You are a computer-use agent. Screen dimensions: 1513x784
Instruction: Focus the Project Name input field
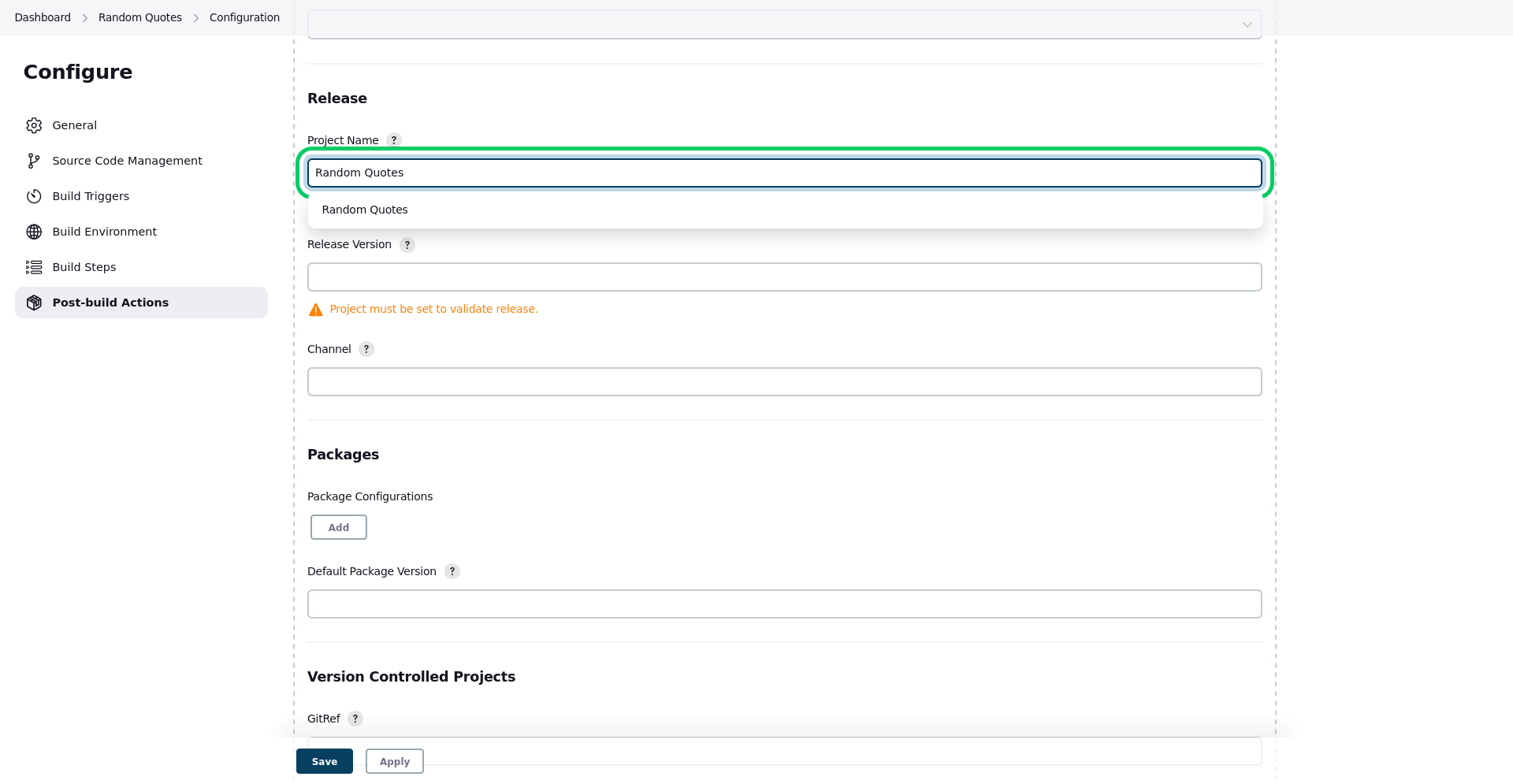tap(784, 173)
